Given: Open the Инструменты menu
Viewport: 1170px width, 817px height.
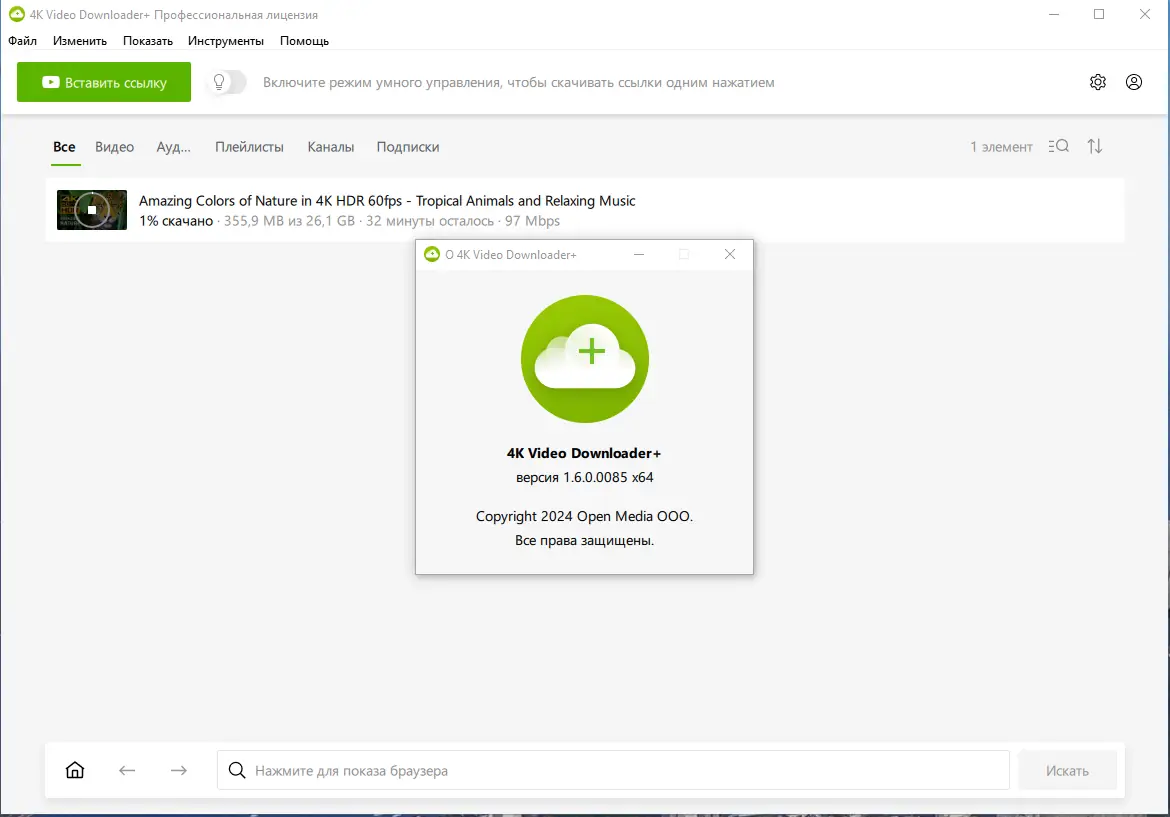Looking at the screenshot, I should tap(225, 41).
